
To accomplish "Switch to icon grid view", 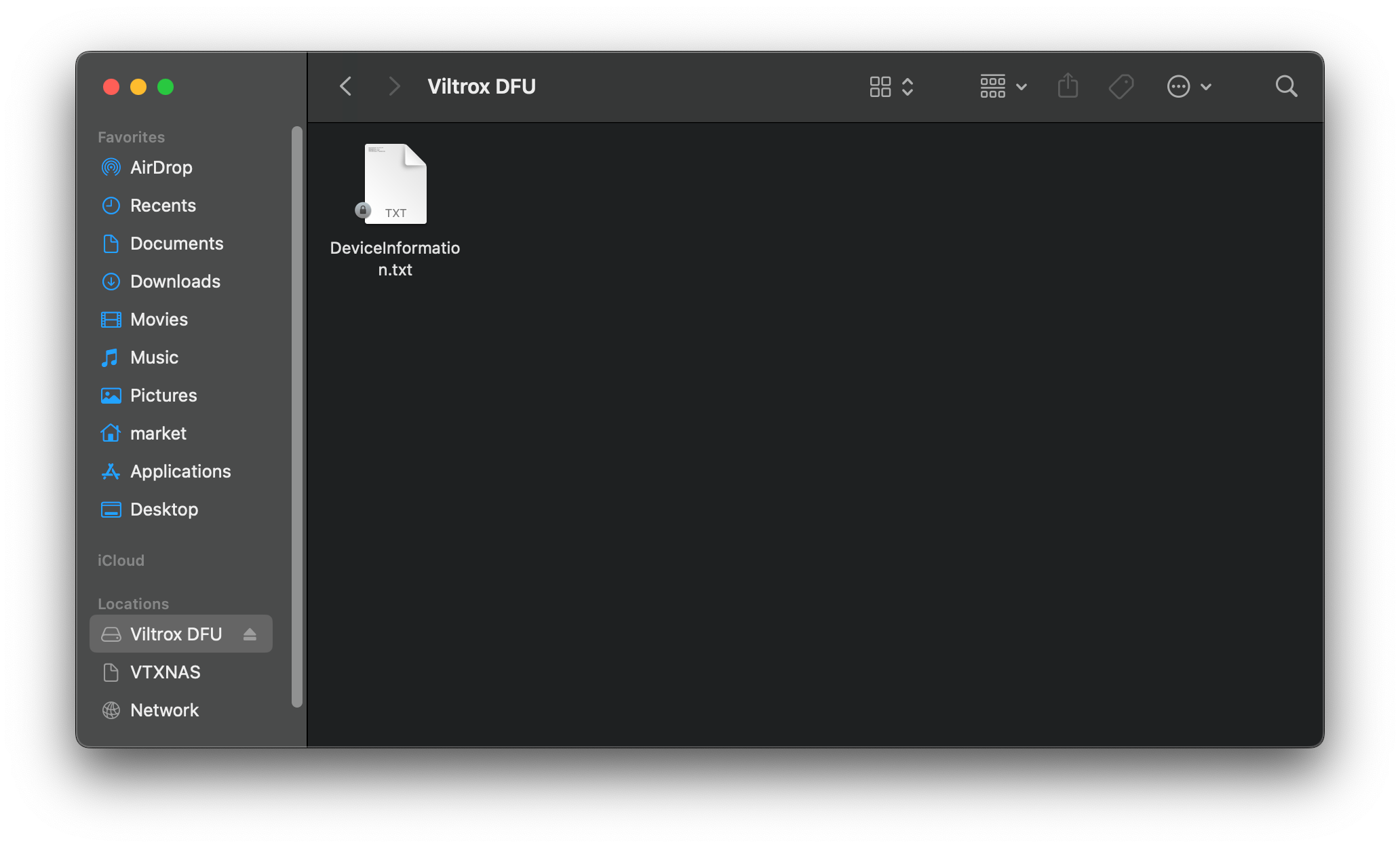I will (x=880, y=87).
